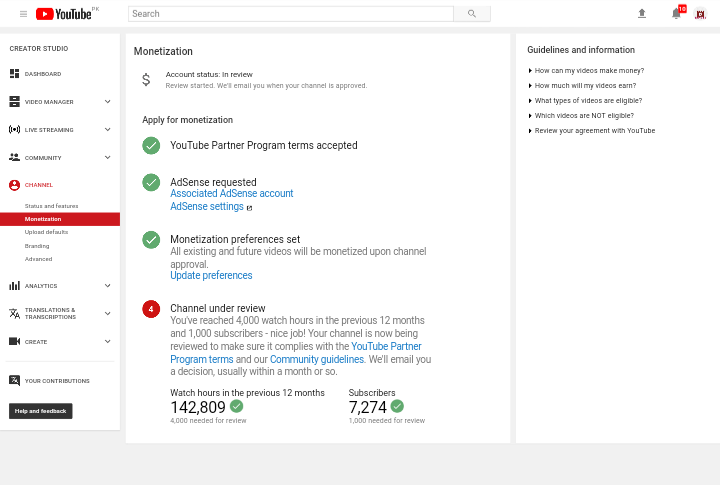This screenshot has width=720, height=485.
Task: Click the Your Contributions icon
Action: pyautogui.click(x=14, y=380)
